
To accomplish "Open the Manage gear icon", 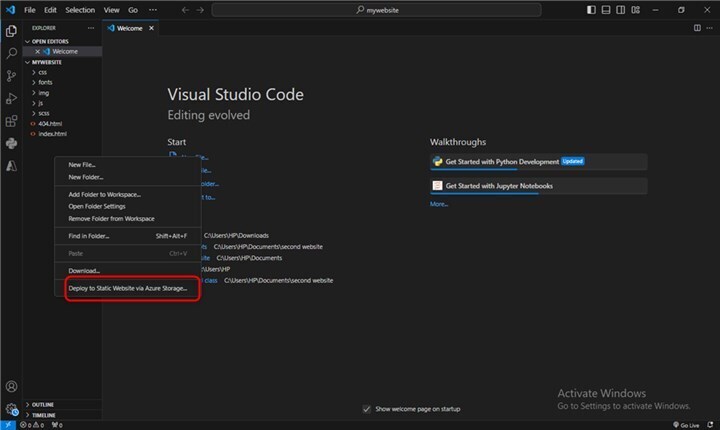I will click(x=12, y=408).
